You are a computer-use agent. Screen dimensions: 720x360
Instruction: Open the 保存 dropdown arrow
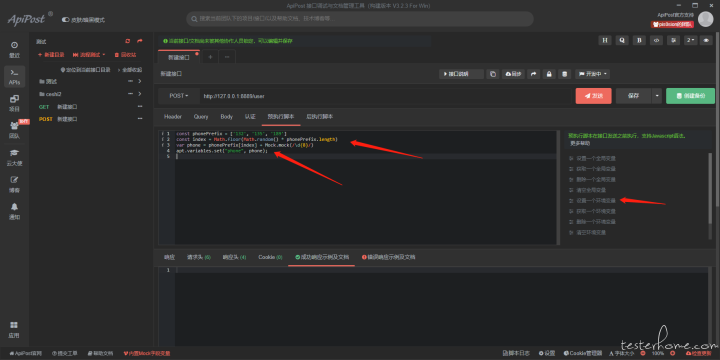[657, 96]
